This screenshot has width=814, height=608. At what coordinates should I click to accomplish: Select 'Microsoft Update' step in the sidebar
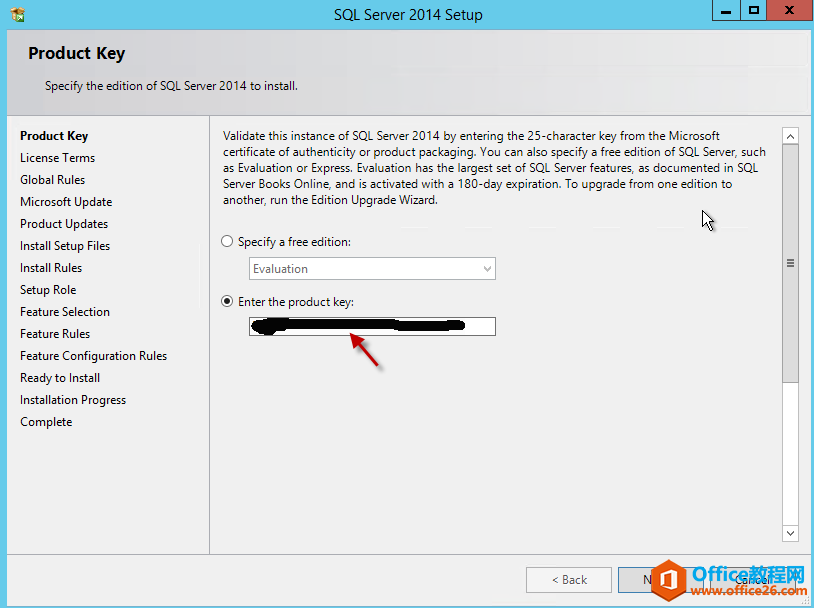pos(66,202)
